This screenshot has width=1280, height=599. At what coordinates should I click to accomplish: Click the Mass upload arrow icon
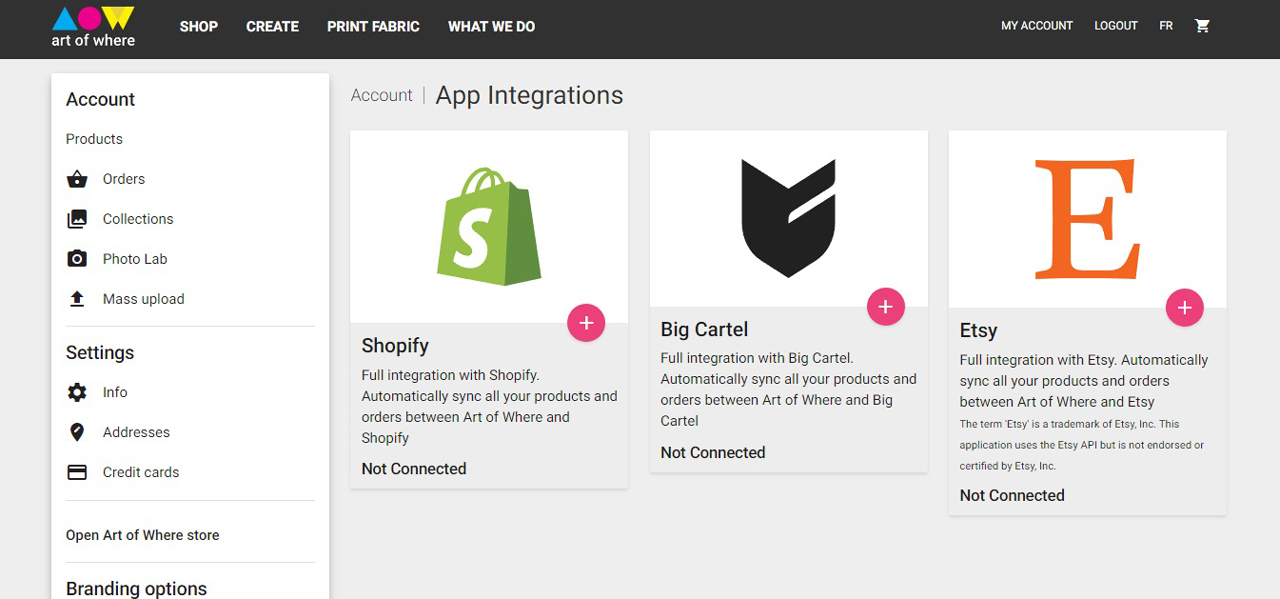(77, 299)
